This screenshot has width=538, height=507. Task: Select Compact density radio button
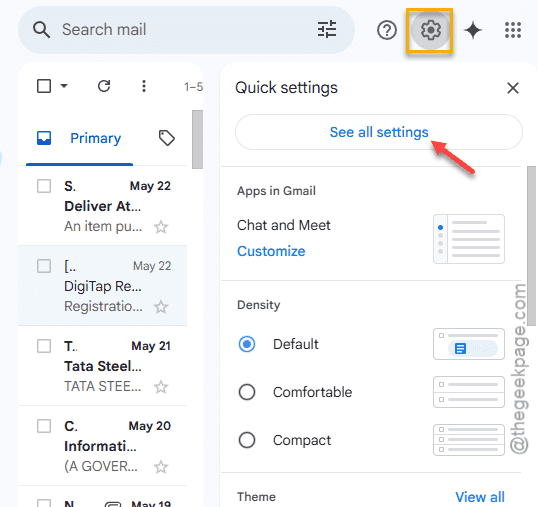tap(247, 440)
